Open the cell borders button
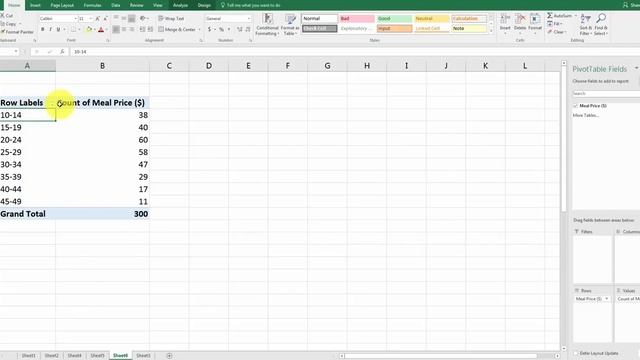 (73, 29)
